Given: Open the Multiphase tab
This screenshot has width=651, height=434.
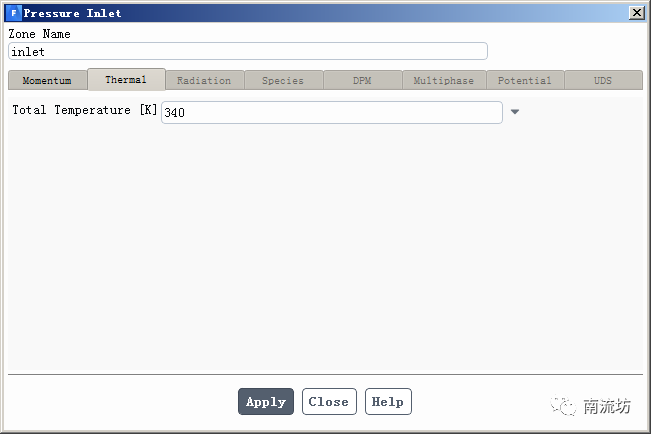Looking at the screenshot, I should coord(444,80).
